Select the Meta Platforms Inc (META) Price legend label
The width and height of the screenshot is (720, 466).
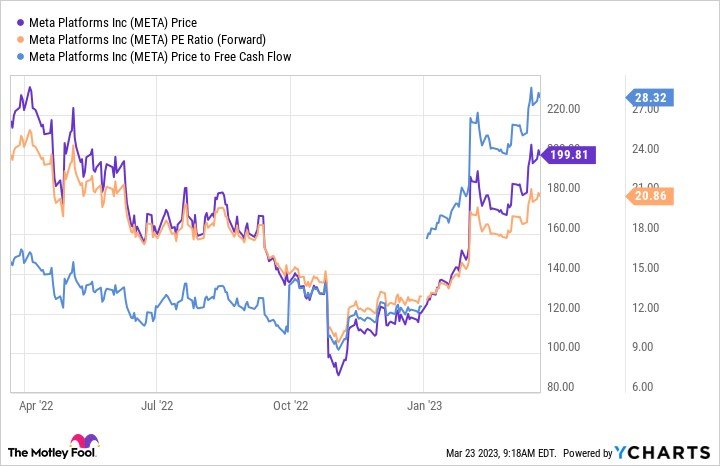coord(113,22)
